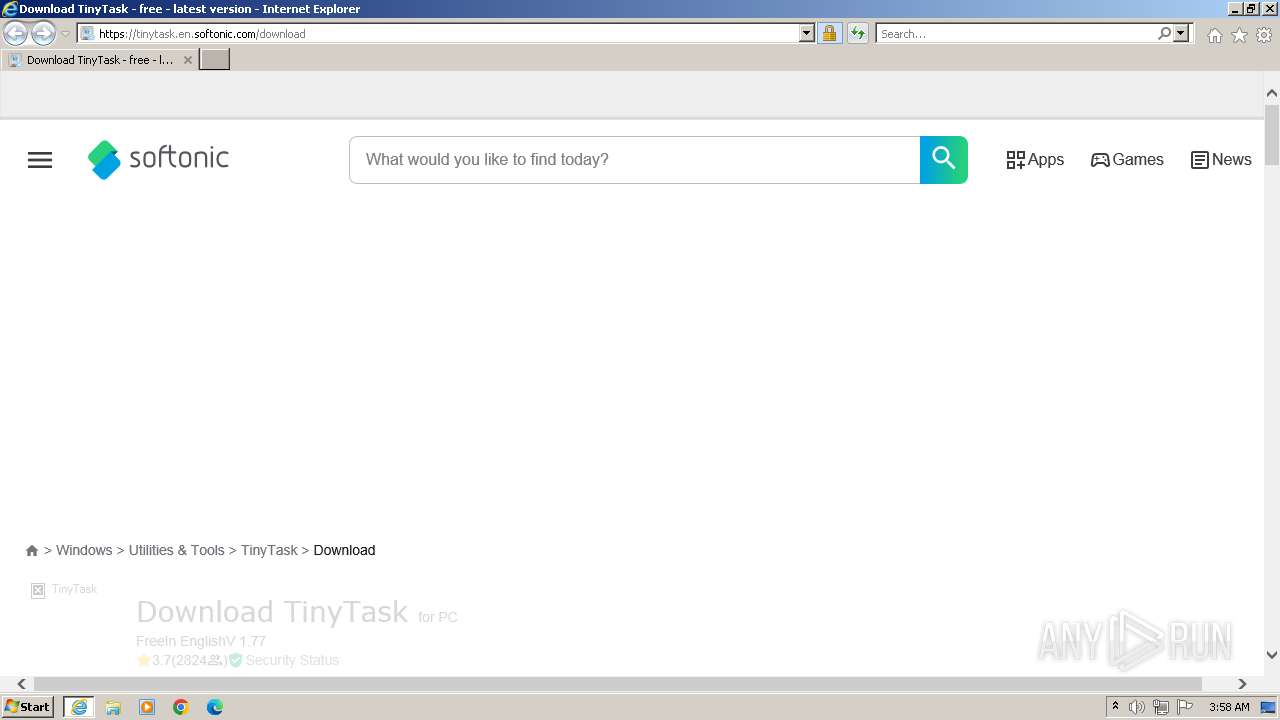Click the vertical scrollbar up arrow
This screenshot has height=720, width=1280.
coord(1272,93)
